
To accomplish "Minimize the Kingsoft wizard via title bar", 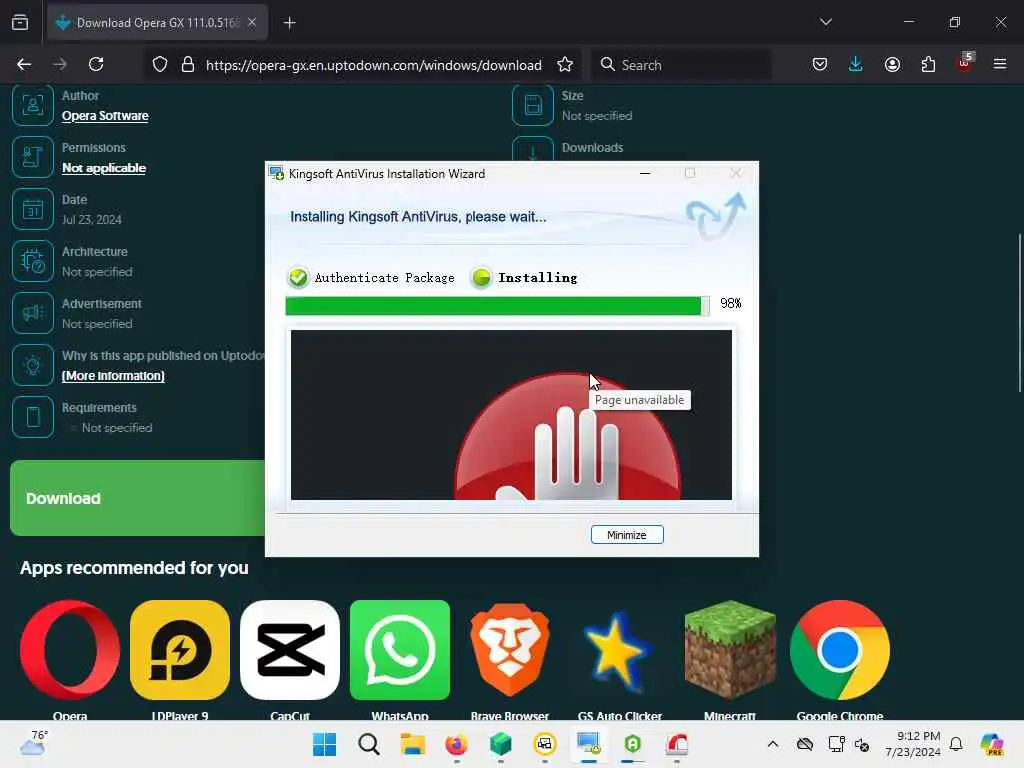I will 645,174.
